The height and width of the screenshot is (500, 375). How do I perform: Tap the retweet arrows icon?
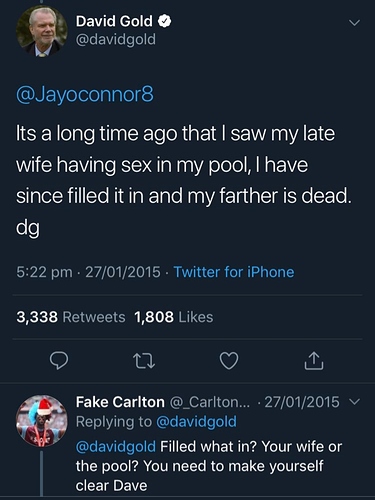pos(144,361)
